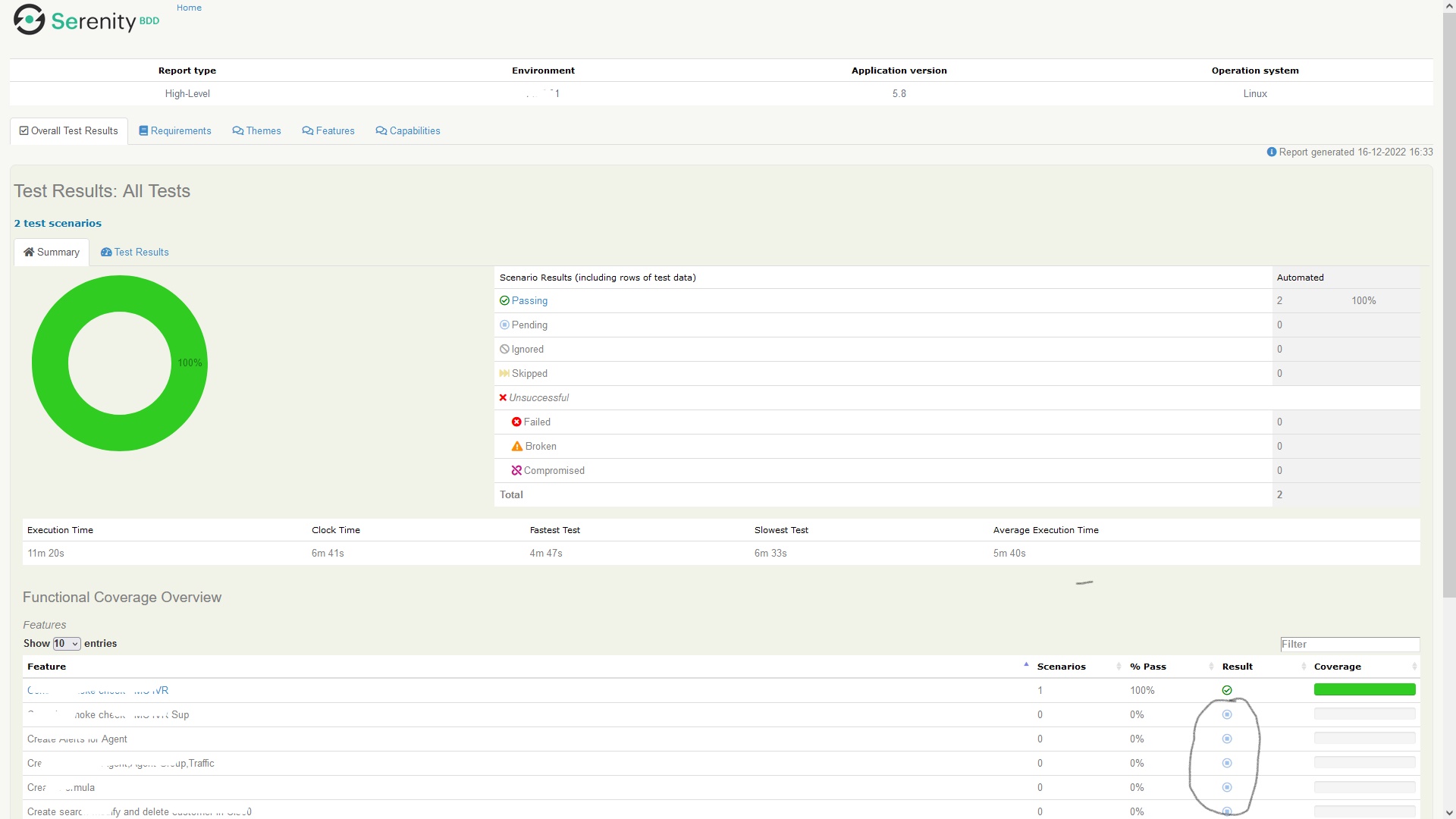Click the Skipped fast-forward icon
1456x819 pixels.
(x=504, y=373)
